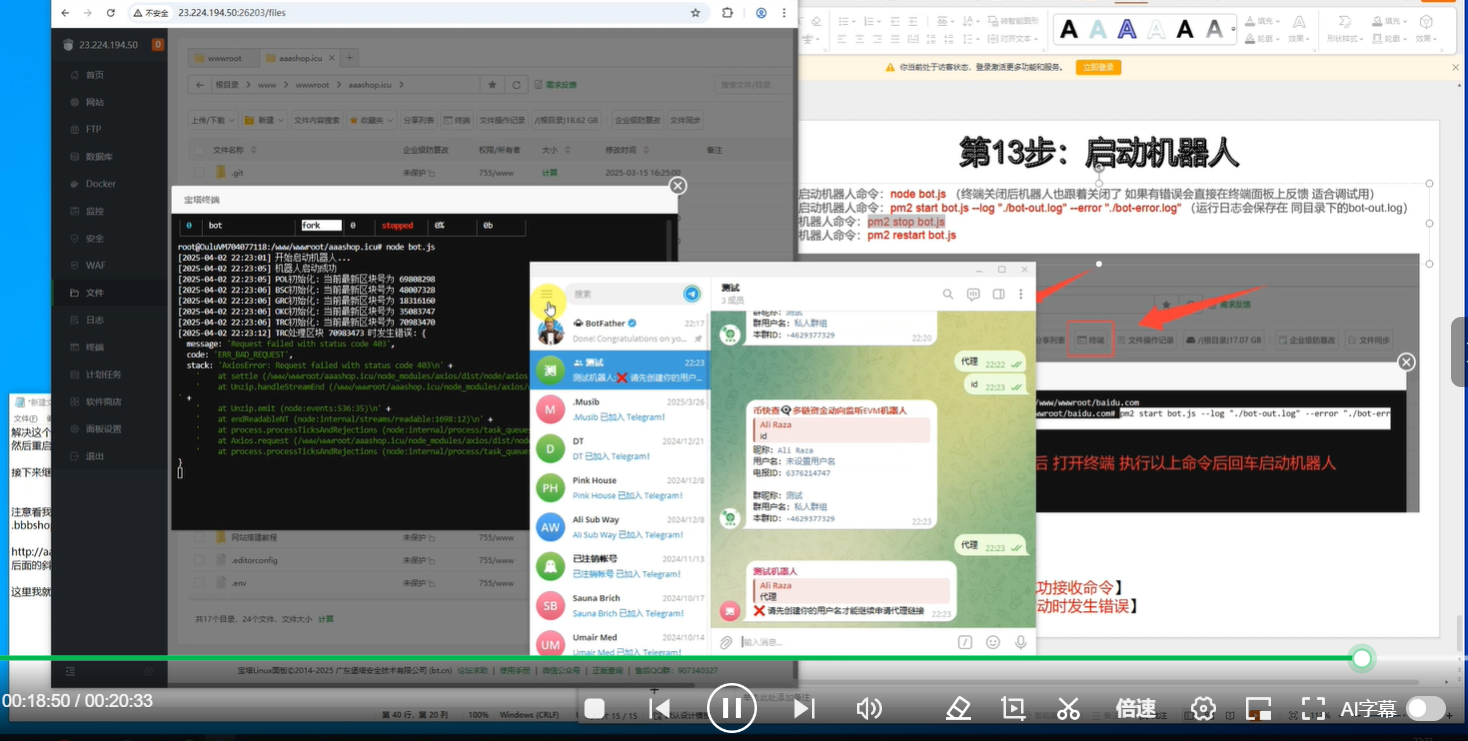Enter fullscreen video mode
The height and width of the screenshot is (741, 1468).
tap(1313, 709)
